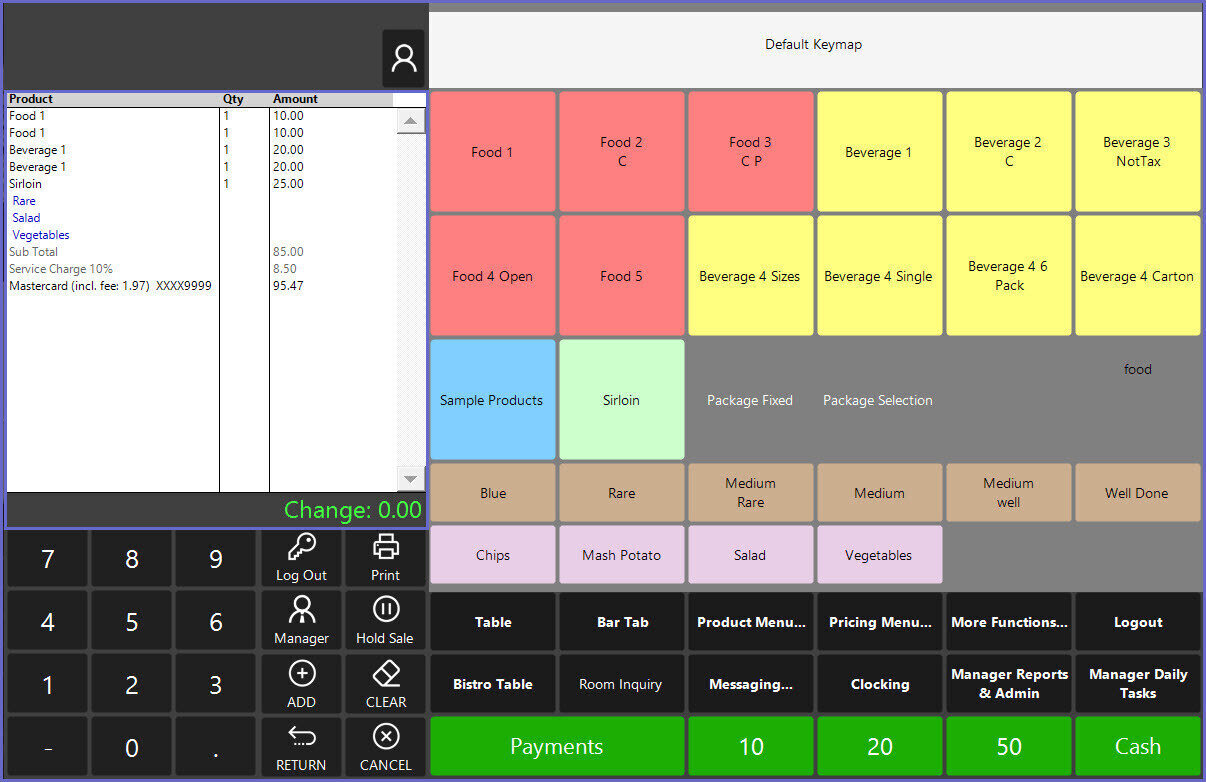Select the Sirloin line in receipt
Screen dimensions: 1206x782
coord(26,184)
